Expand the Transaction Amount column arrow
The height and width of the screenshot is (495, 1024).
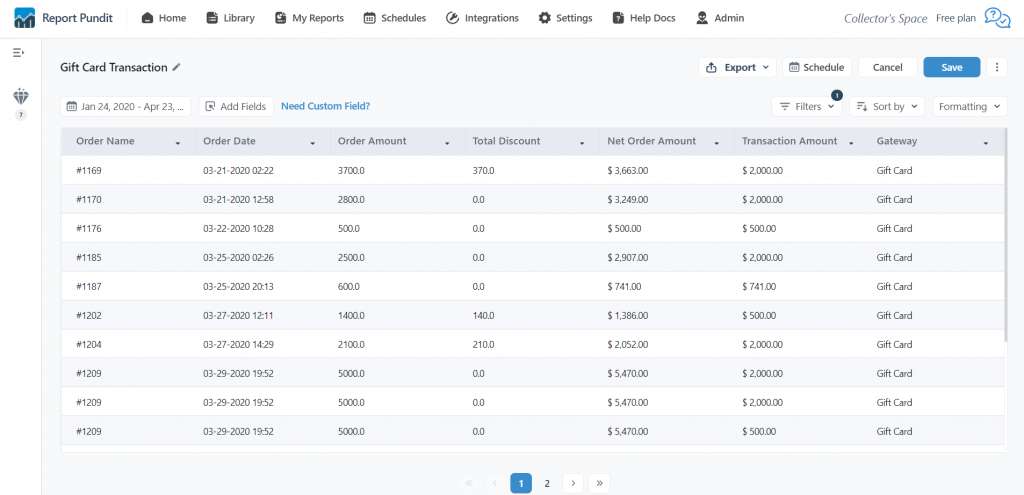[x=851, y=142]
